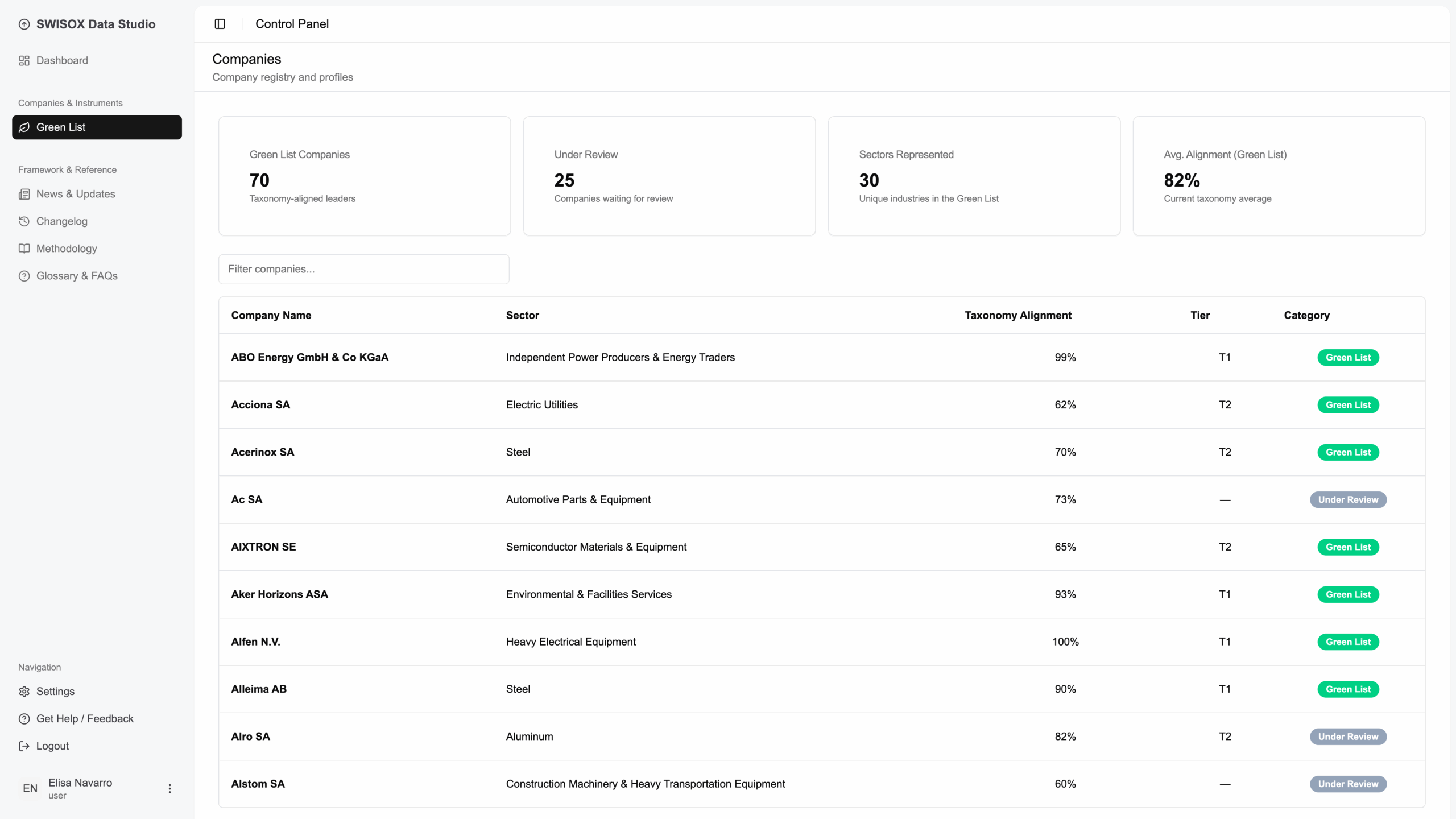
Task: Click the News & Updates newspaper icon
Action: [x=24, y=194]
